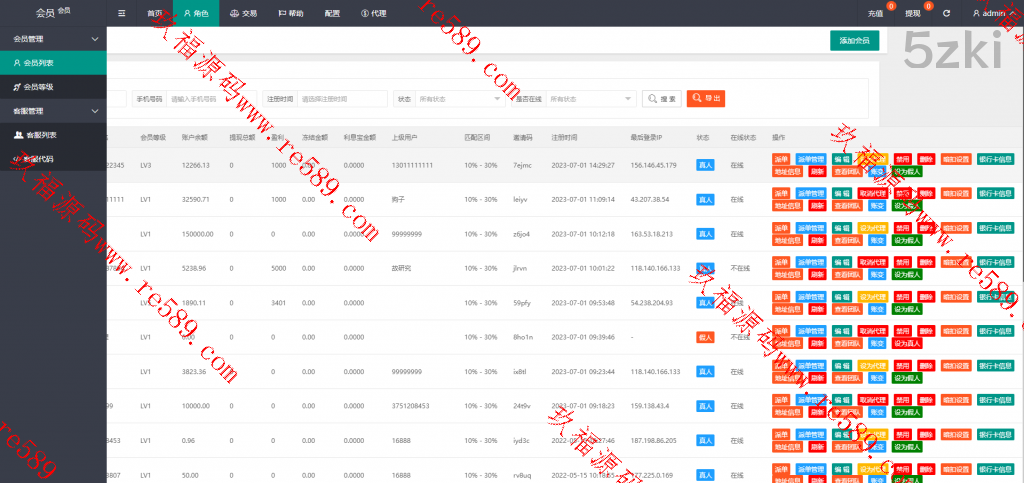Click the 会员等级 sidebar item

[x=38, y=87]
